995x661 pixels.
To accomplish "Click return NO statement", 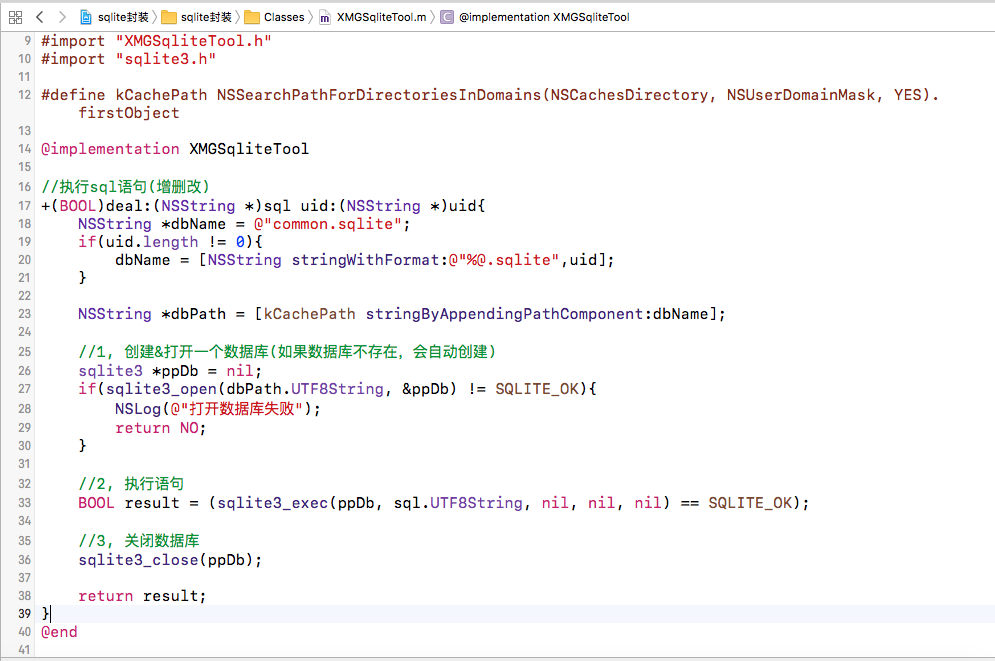I will (x=161, y=428).
